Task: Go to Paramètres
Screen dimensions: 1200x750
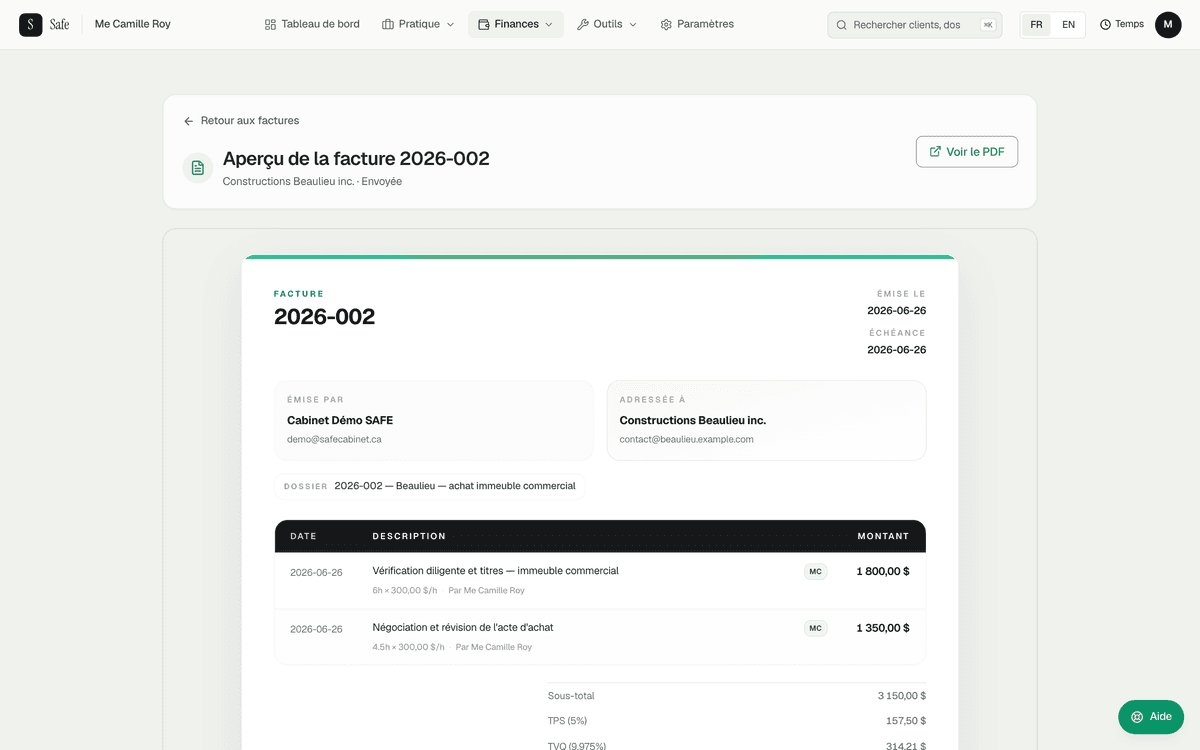Action: pos(697,24)
